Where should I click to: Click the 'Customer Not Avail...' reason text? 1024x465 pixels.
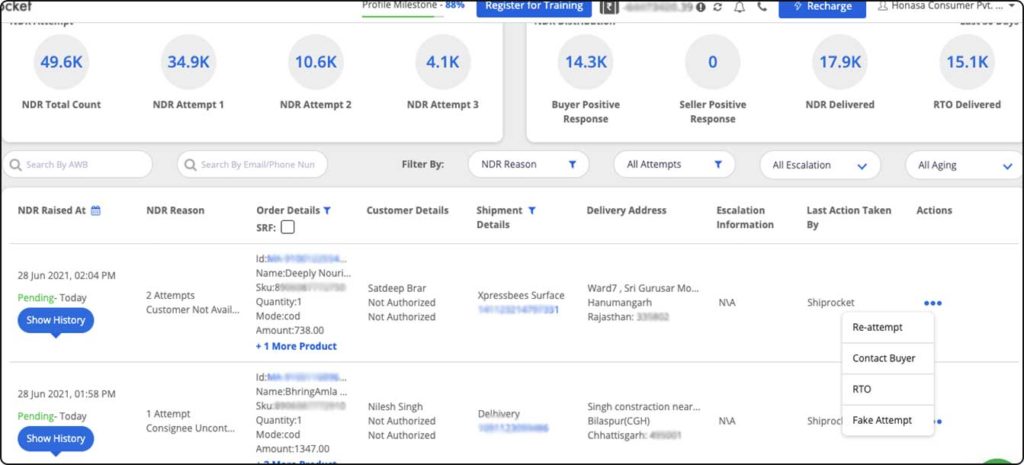click(x=193, y=310)
